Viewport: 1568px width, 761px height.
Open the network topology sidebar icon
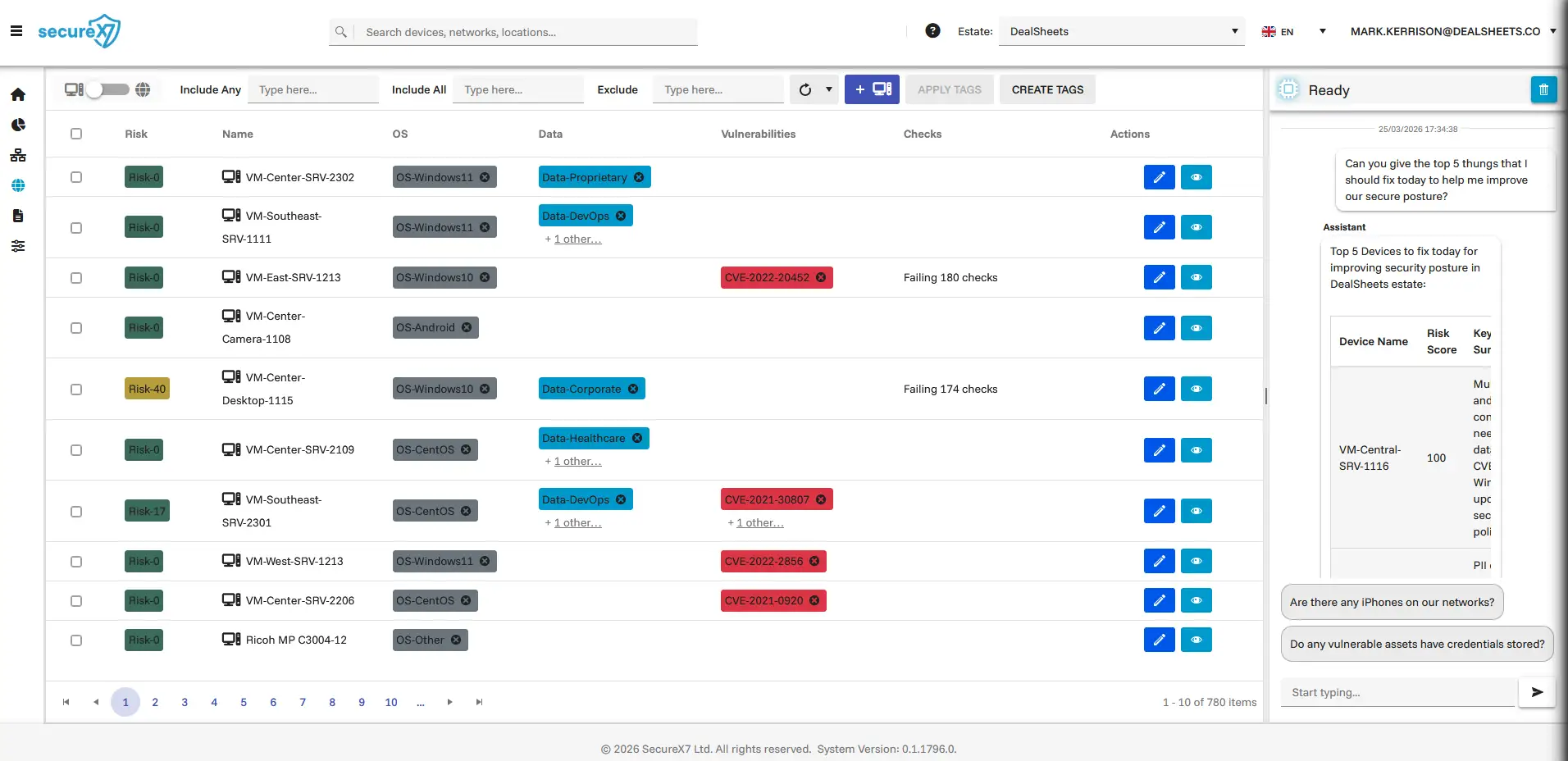pyautogui.click(x=18, y=155)
